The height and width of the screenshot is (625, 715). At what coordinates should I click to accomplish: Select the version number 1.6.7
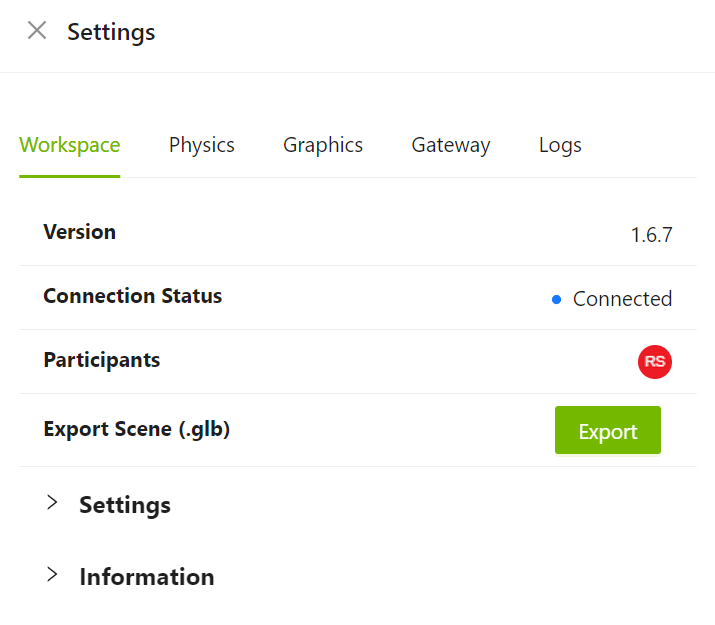tap(651, 235)
